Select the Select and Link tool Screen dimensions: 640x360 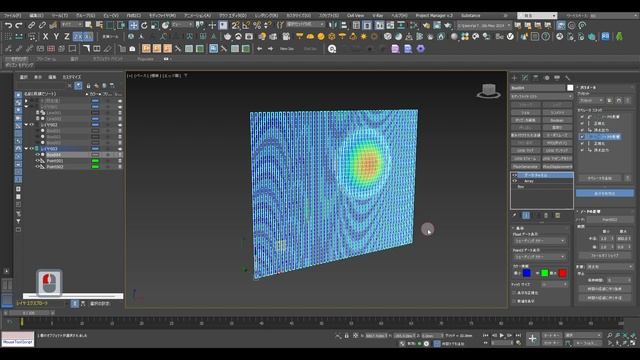pyautogui.click(x=31, y=25)
